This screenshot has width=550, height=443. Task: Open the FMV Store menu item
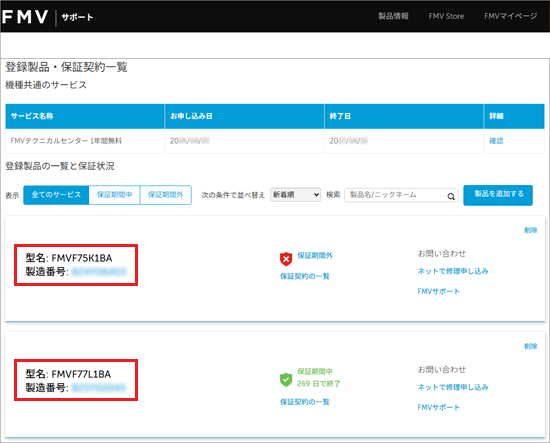pos(446,16)
